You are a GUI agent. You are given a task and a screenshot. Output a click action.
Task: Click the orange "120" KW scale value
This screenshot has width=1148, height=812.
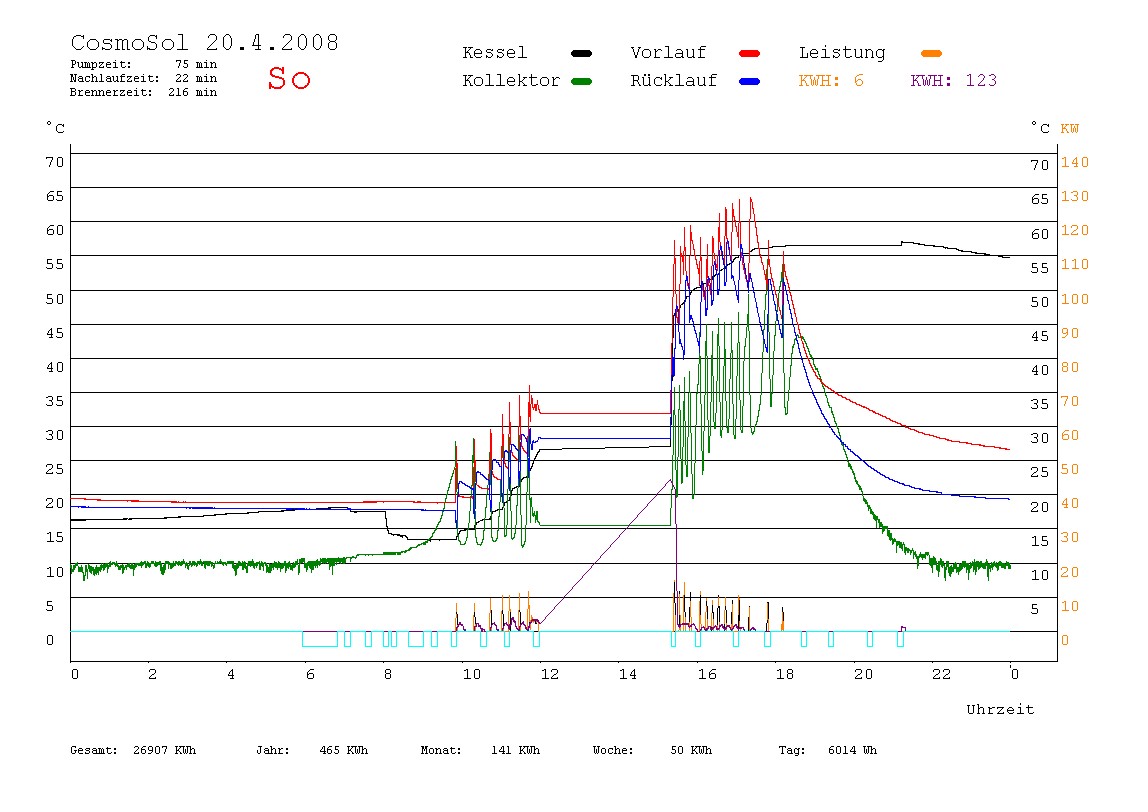pyautogui.click(x=1075, y=231)
